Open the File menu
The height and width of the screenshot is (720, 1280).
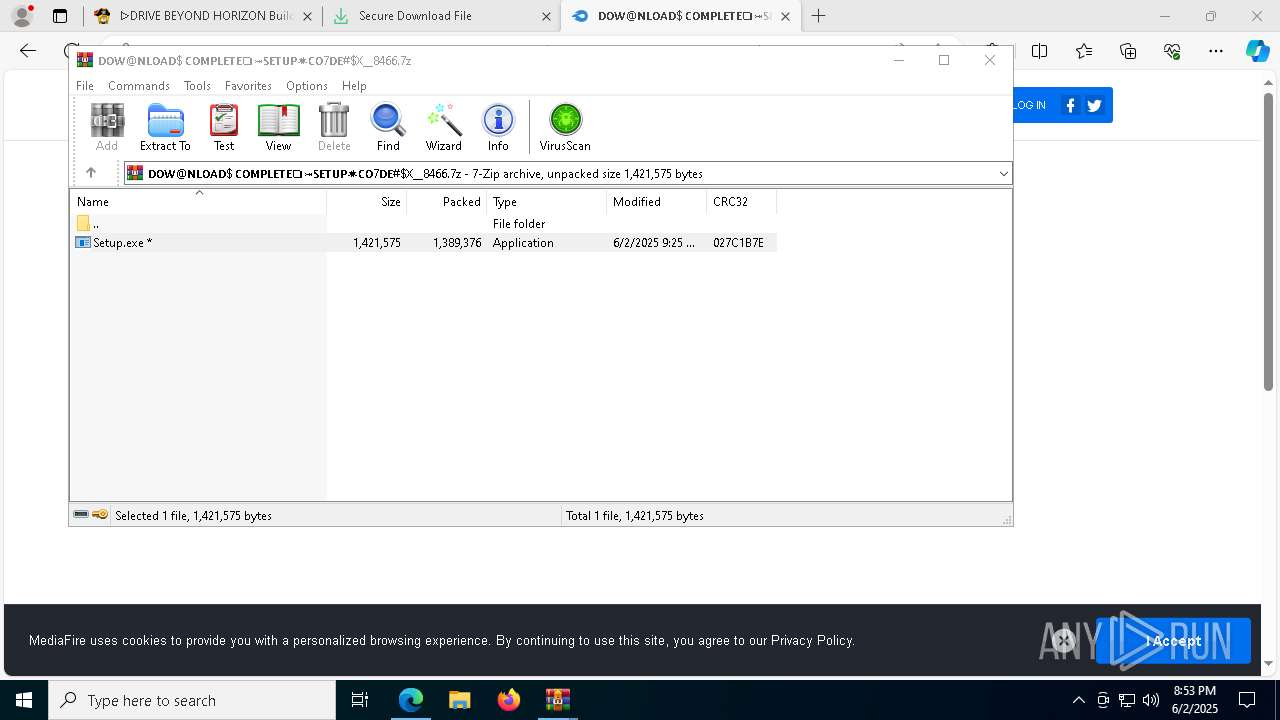(85, 86)
